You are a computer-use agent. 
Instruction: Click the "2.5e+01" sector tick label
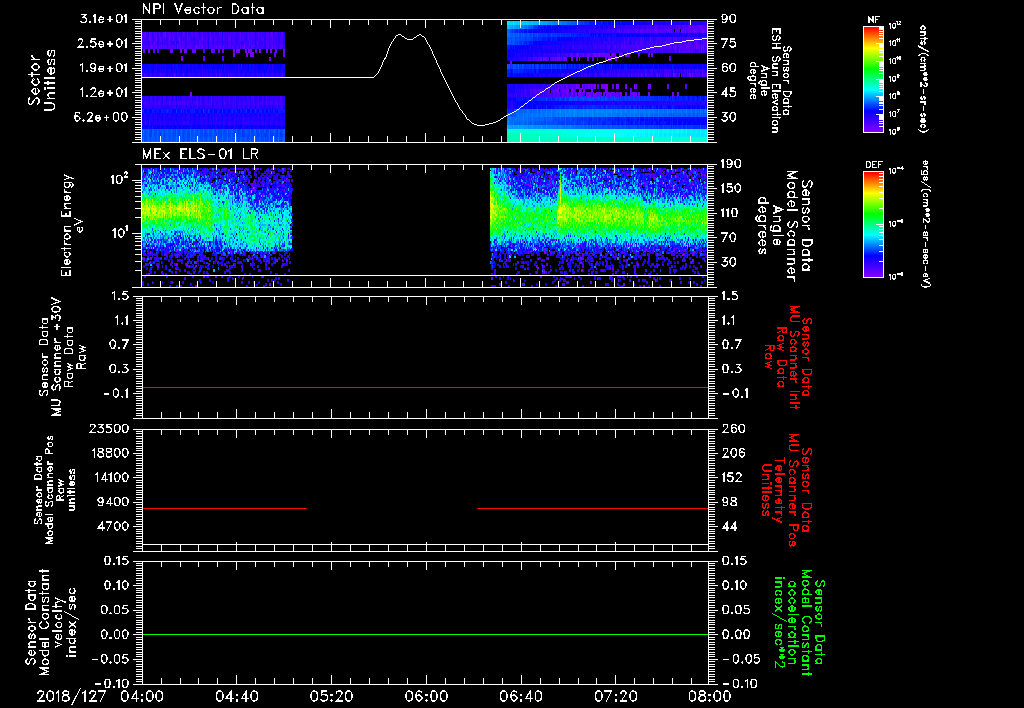point(103,43)
